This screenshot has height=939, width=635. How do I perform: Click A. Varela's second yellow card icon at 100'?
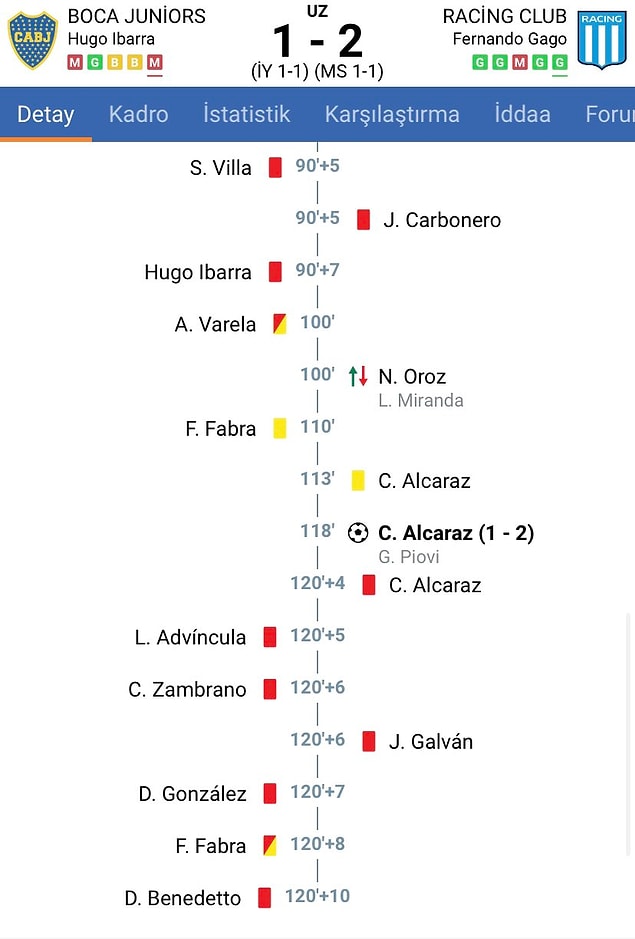(280, 324)
